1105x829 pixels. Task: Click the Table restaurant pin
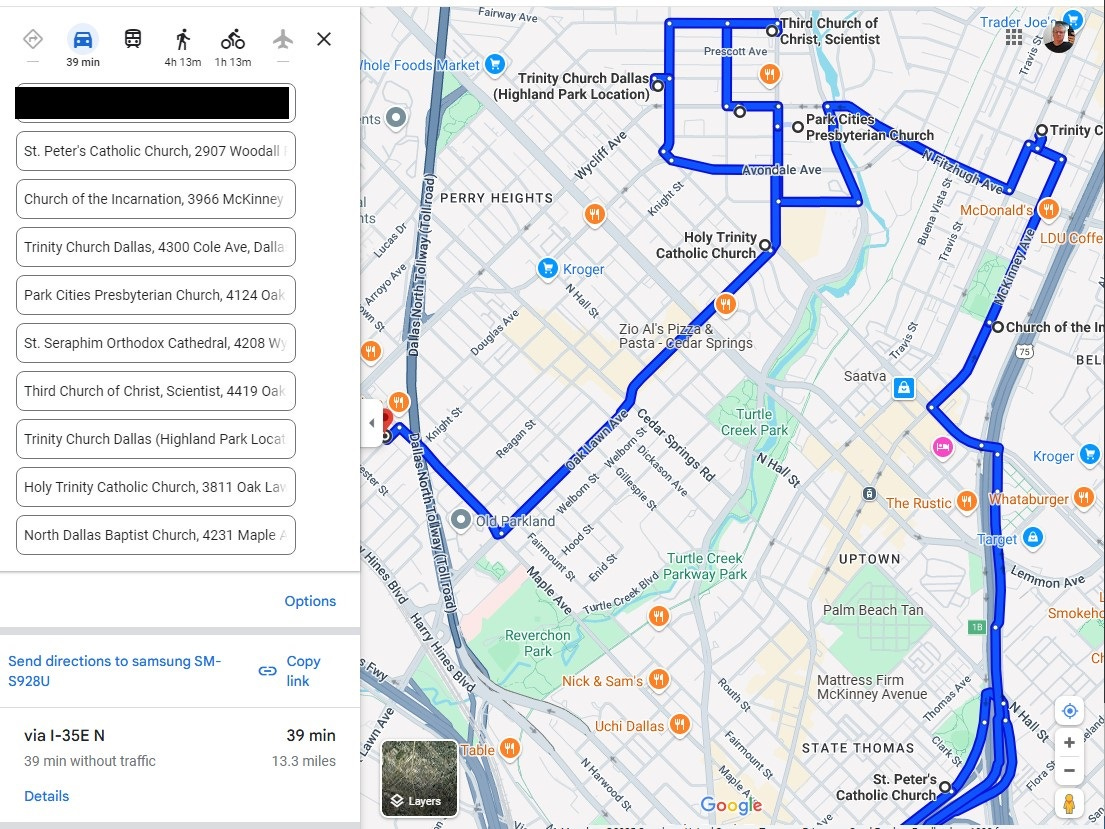[510, 748]
